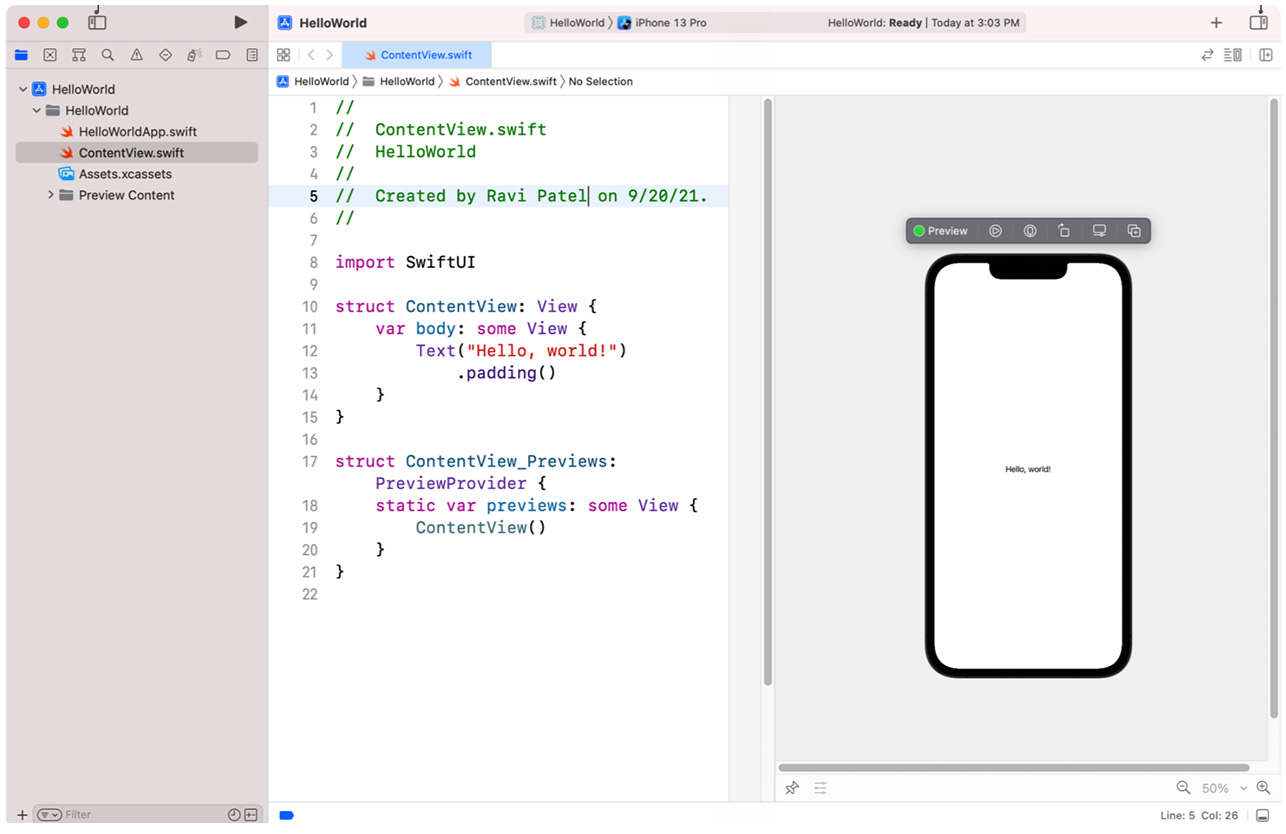Click the Preview button in canvas toolbar
The width and height of the screenshot is (1286, 834).
[939, 231]
